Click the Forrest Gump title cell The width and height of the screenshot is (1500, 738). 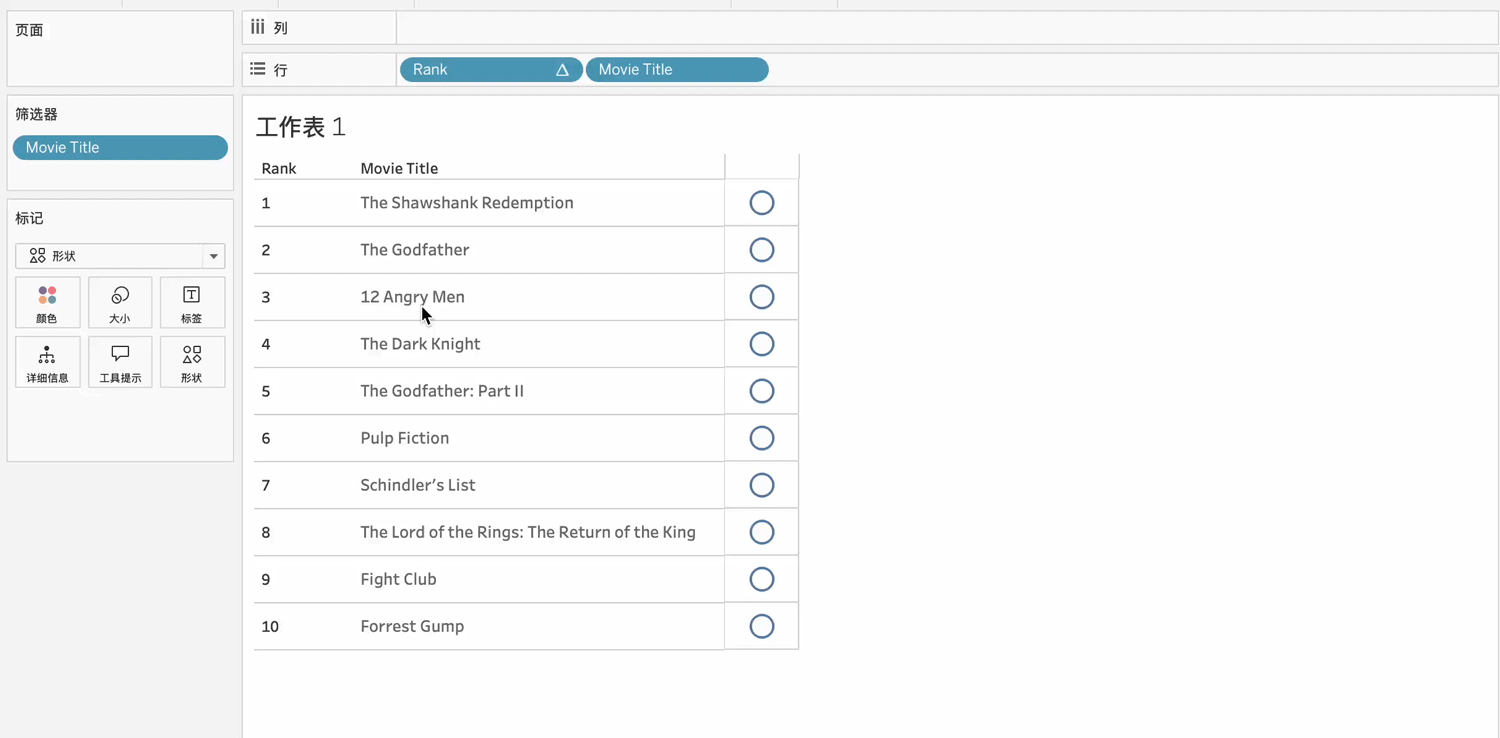pyautogui.click(x=412, y=626)
